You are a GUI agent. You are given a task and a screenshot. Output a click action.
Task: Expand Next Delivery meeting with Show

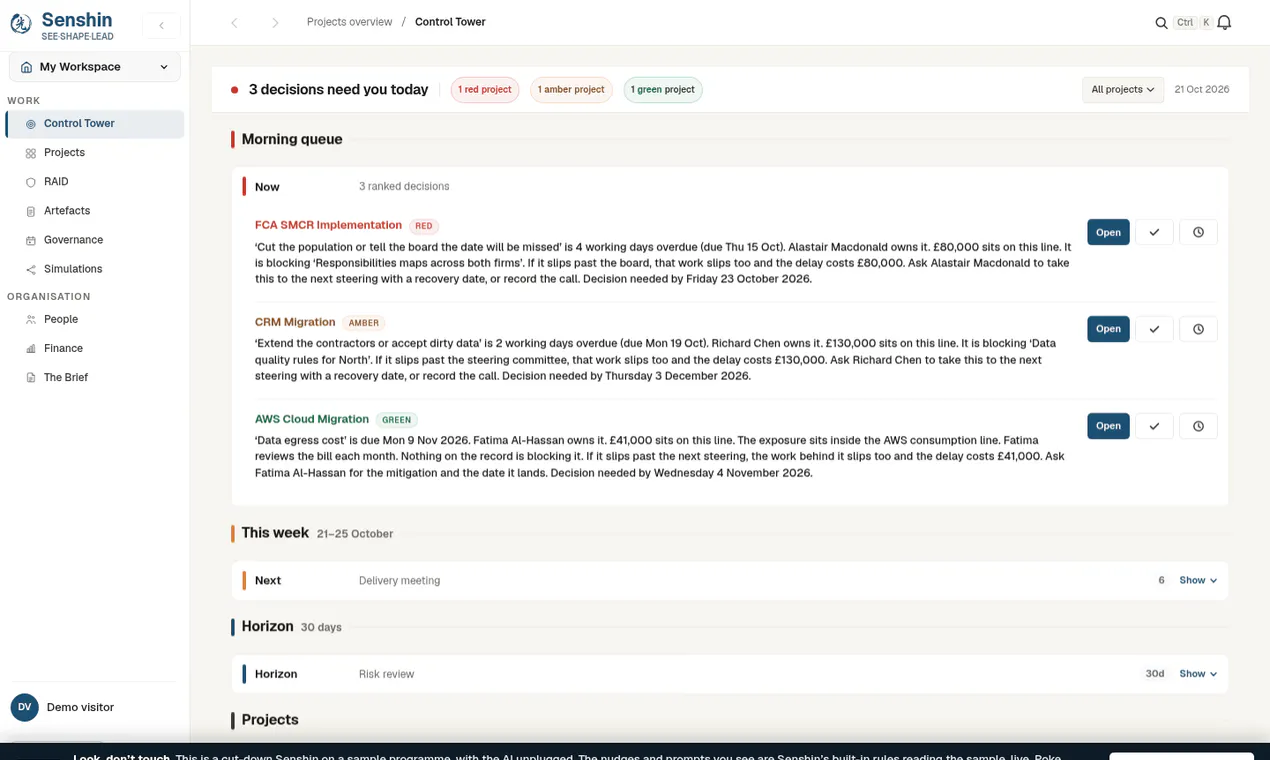pyautogui.click(x=1197, y=581)
